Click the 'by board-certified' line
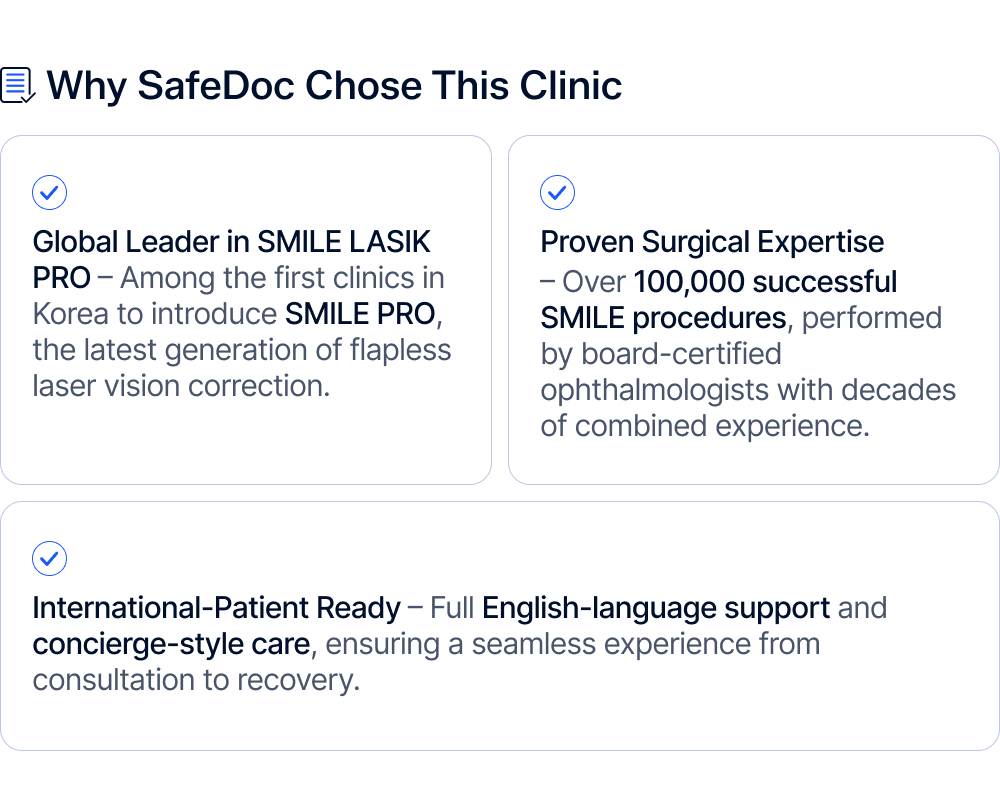Image resolution: width=1000 pixels, height=811 pixels. 661,354
